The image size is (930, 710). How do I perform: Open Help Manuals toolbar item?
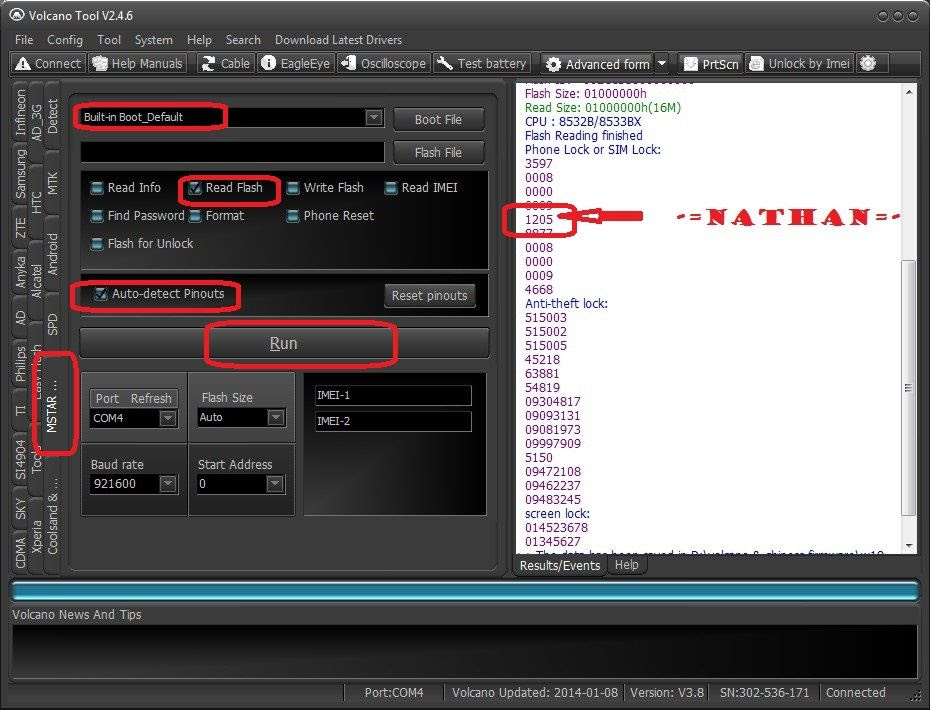137,63
